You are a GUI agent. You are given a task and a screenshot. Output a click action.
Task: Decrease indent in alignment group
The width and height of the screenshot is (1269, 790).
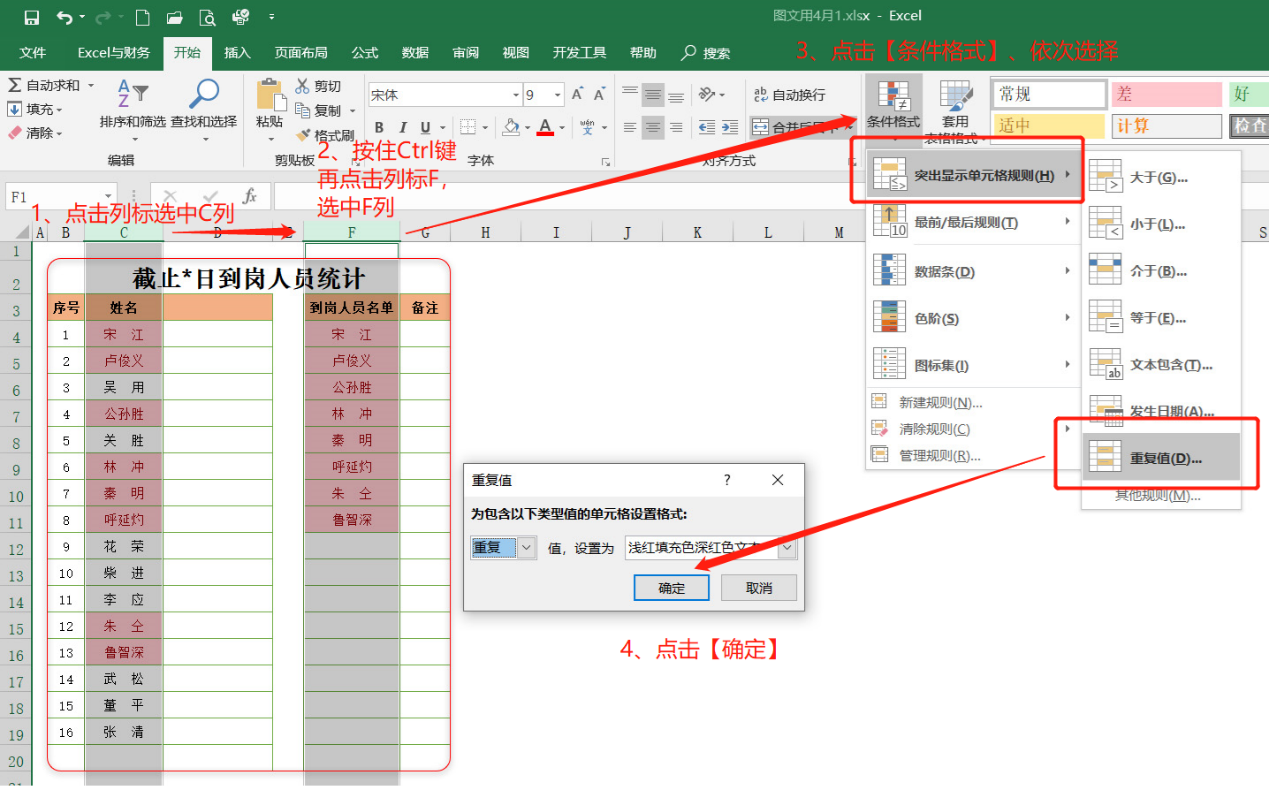(x=706, y=127)
